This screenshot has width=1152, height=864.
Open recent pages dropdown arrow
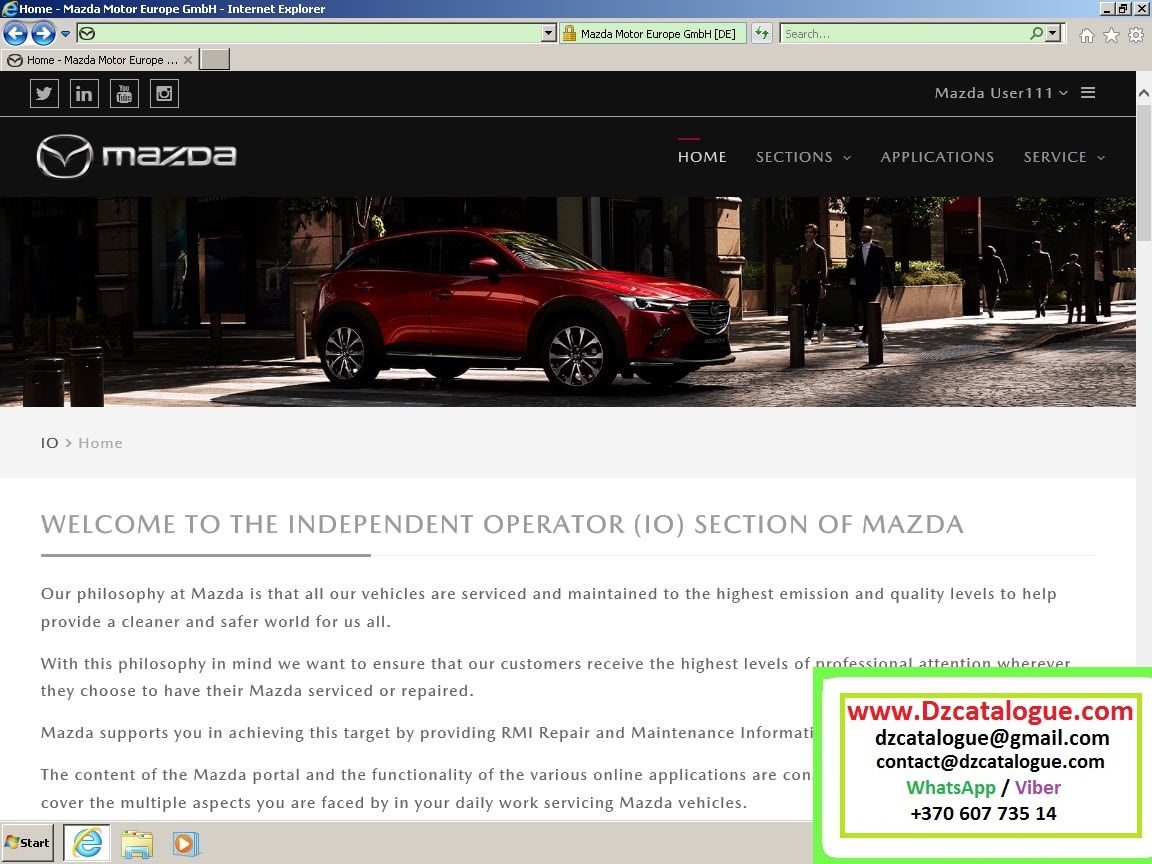[65, 33]
